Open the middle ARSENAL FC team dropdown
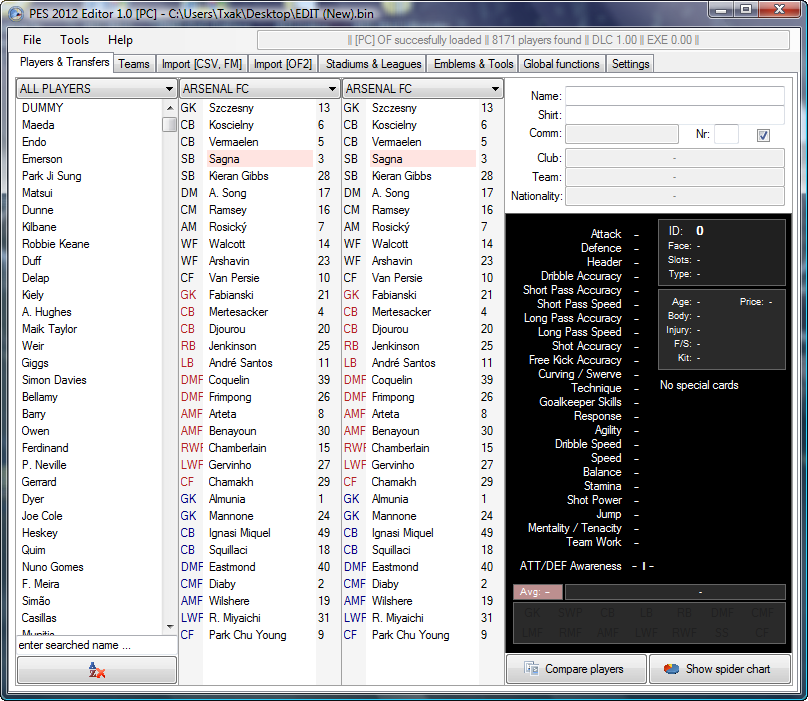Viewport: 808px width, 701px height. point(259,89)
